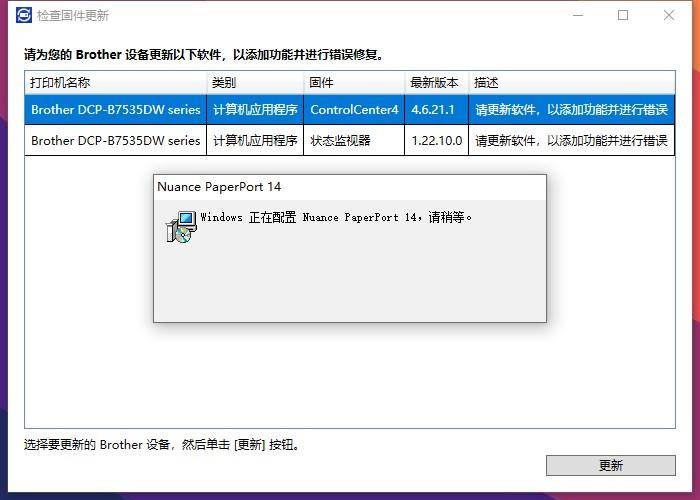Maximize the 检查固件更新 window

623,15
